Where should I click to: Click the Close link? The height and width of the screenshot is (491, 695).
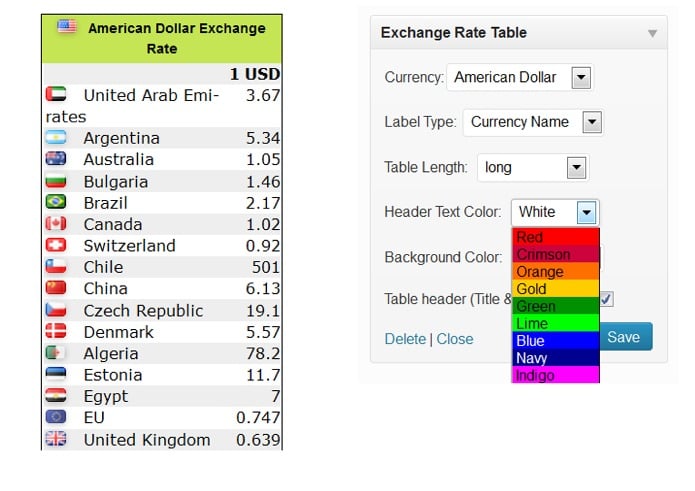[x=455, y=339]
